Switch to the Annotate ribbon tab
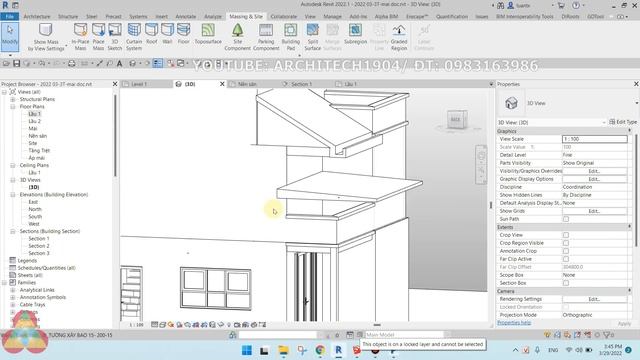 click(x=186, y=16)
